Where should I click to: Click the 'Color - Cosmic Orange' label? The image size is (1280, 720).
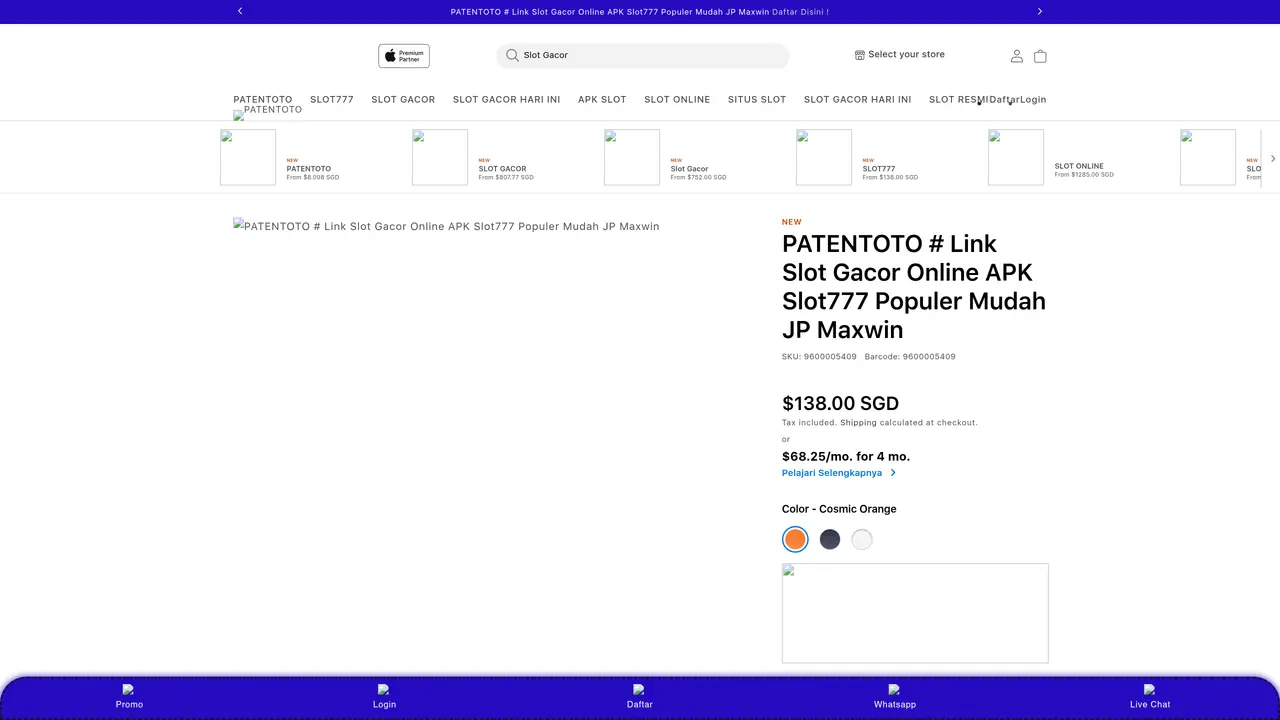click(839, 509)
